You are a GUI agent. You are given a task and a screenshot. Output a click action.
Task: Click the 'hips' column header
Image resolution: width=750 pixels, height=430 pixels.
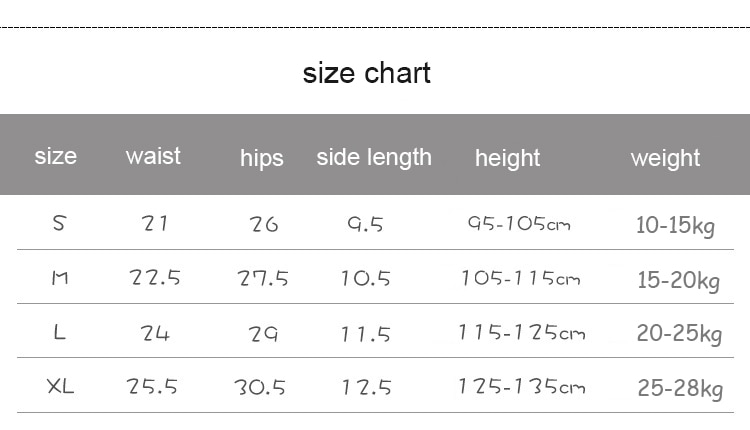click(262, 158)
